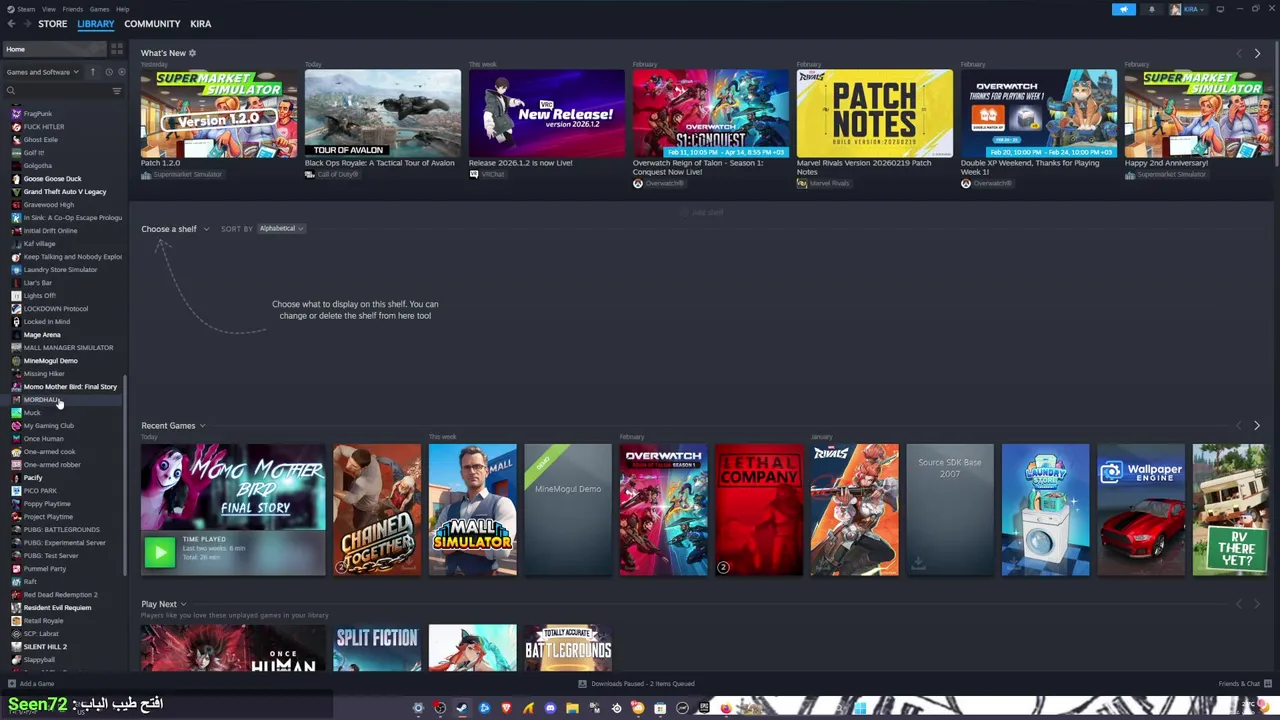1280x720 pixels.
Task: Sort library list with up-arrow icon
Action: (92, 72)
